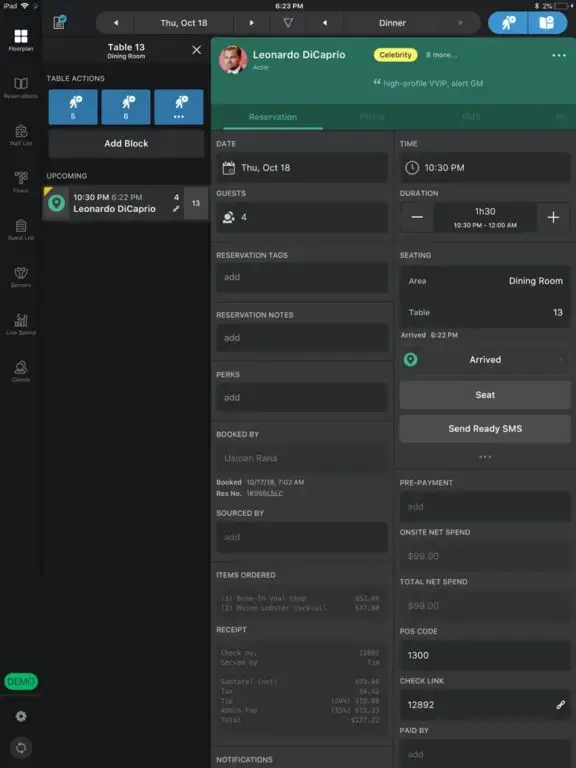Decrease duration with the minus button
Viewport: 576px width, 768px height.
coord(417,217)
